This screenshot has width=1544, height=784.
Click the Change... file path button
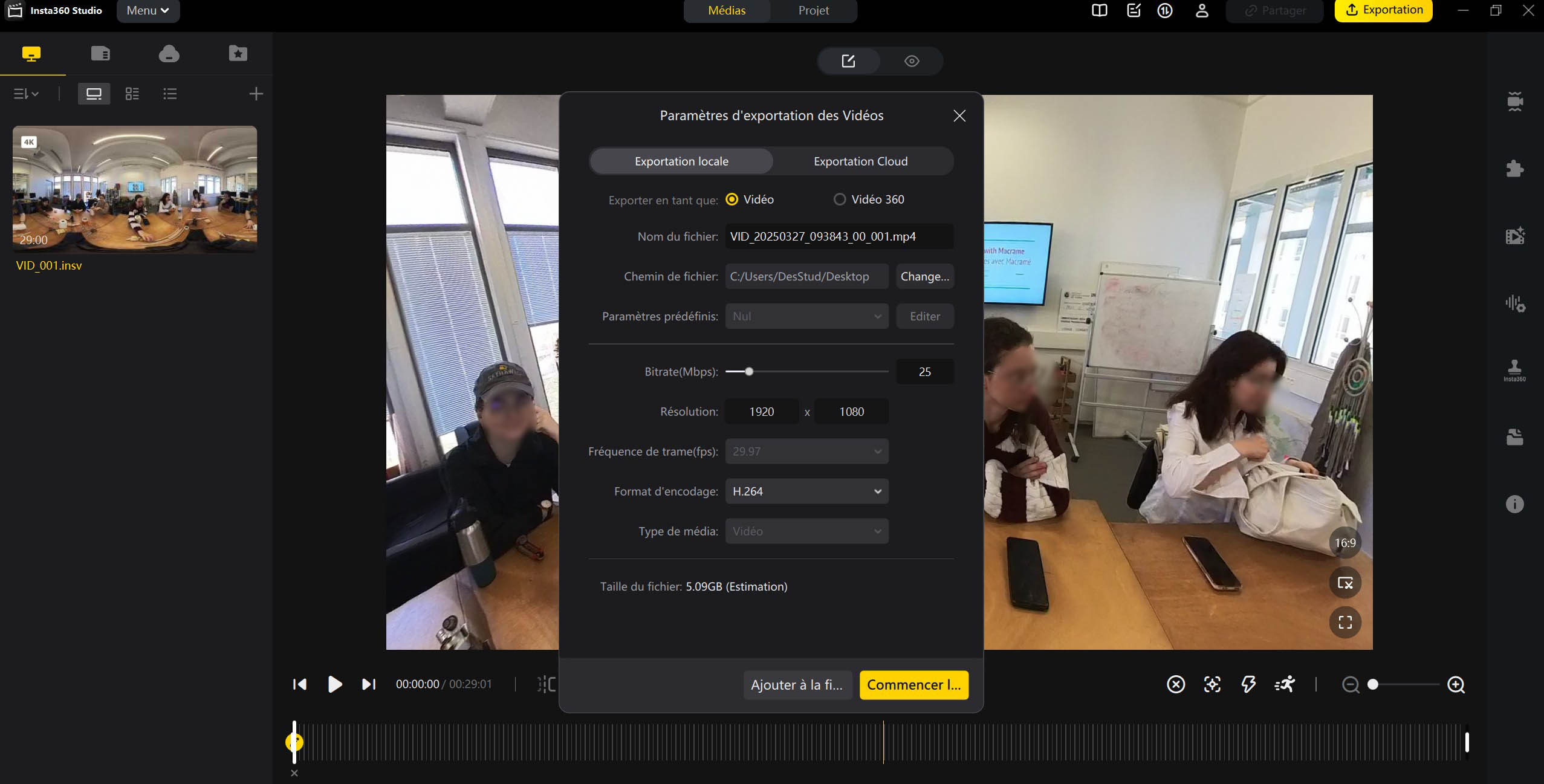[x=924, y=276]
